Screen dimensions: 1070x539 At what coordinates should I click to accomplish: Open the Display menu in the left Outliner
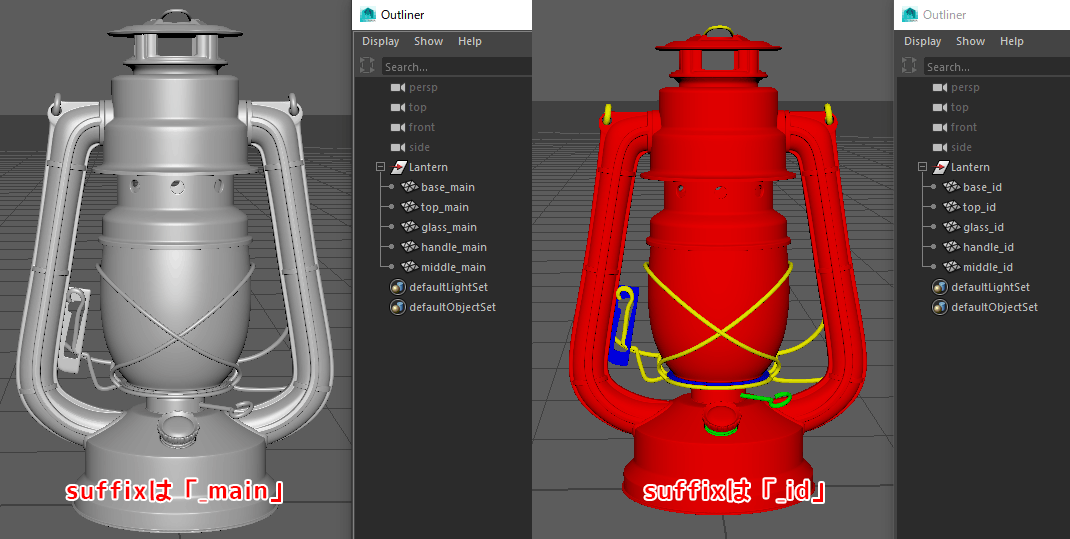(x=380, y=41)
